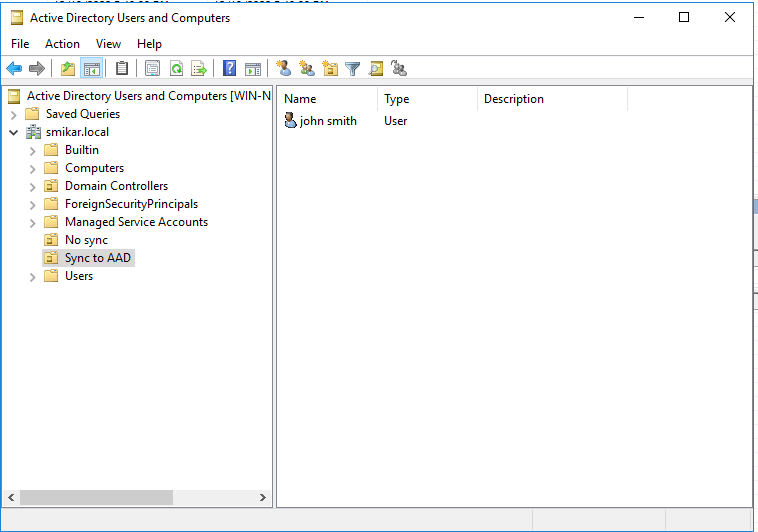Click the Add to group toolbar icon

(399, 69)
